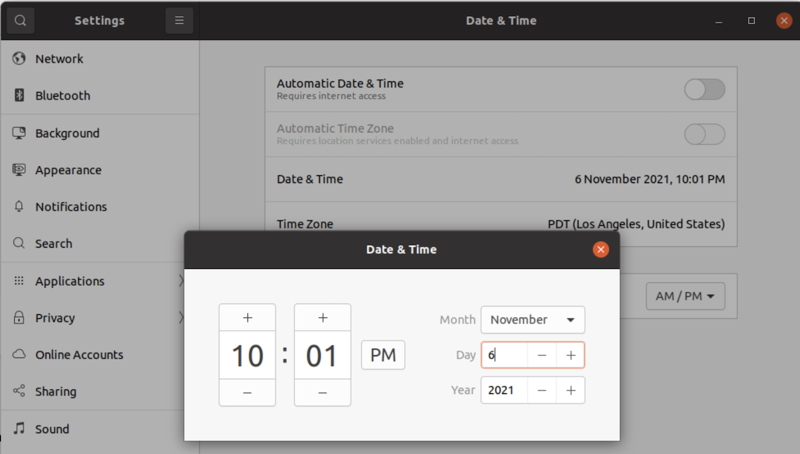800x454 pixels.
Task: Open the Month dropdown showing November
Action: [532, 320]
